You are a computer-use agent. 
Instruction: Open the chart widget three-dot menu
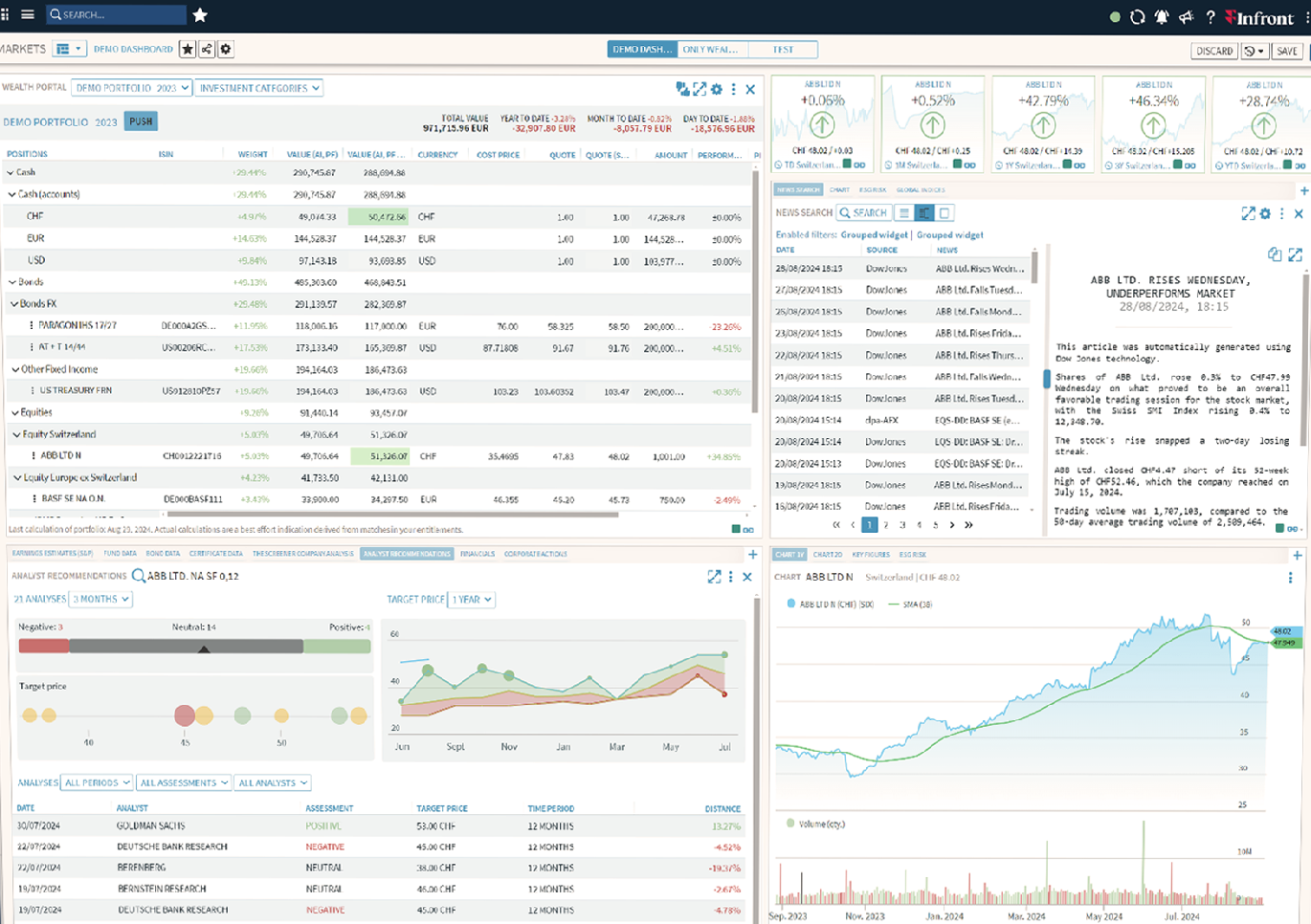coord(1290,578)
